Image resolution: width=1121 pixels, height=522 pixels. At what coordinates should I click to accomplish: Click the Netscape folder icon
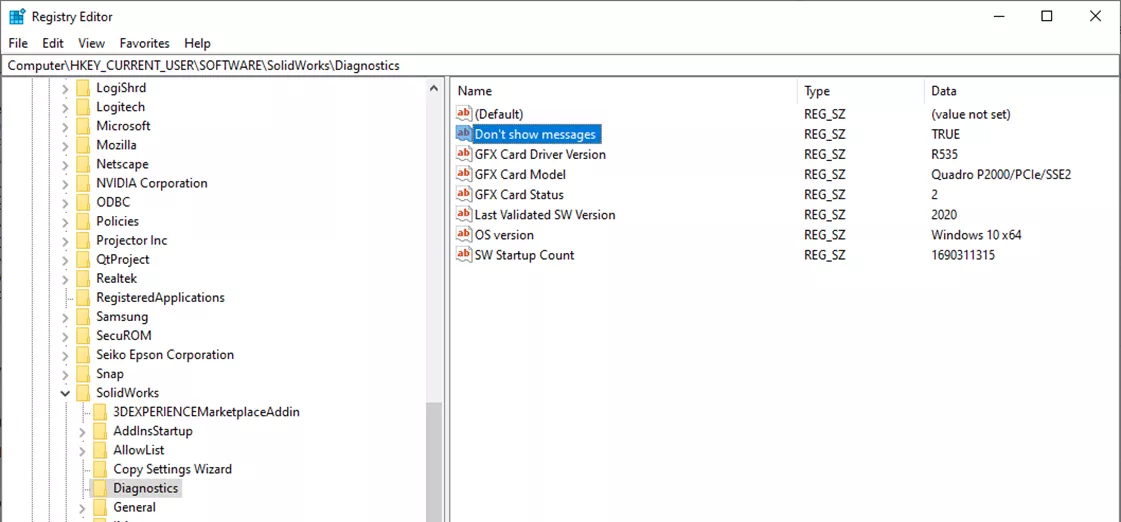point(84,164)
